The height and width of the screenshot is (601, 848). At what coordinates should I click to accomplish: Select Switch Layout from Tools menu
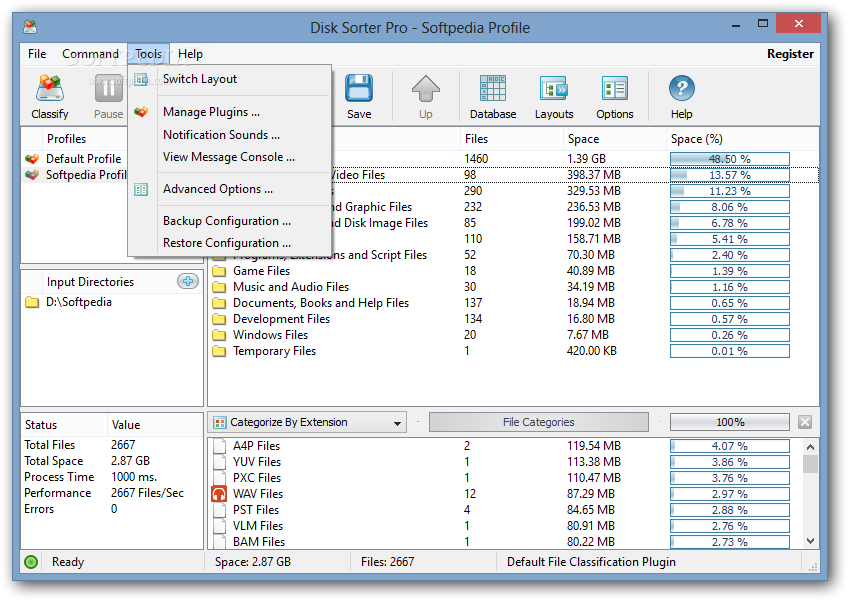click(x=230, y=80)
